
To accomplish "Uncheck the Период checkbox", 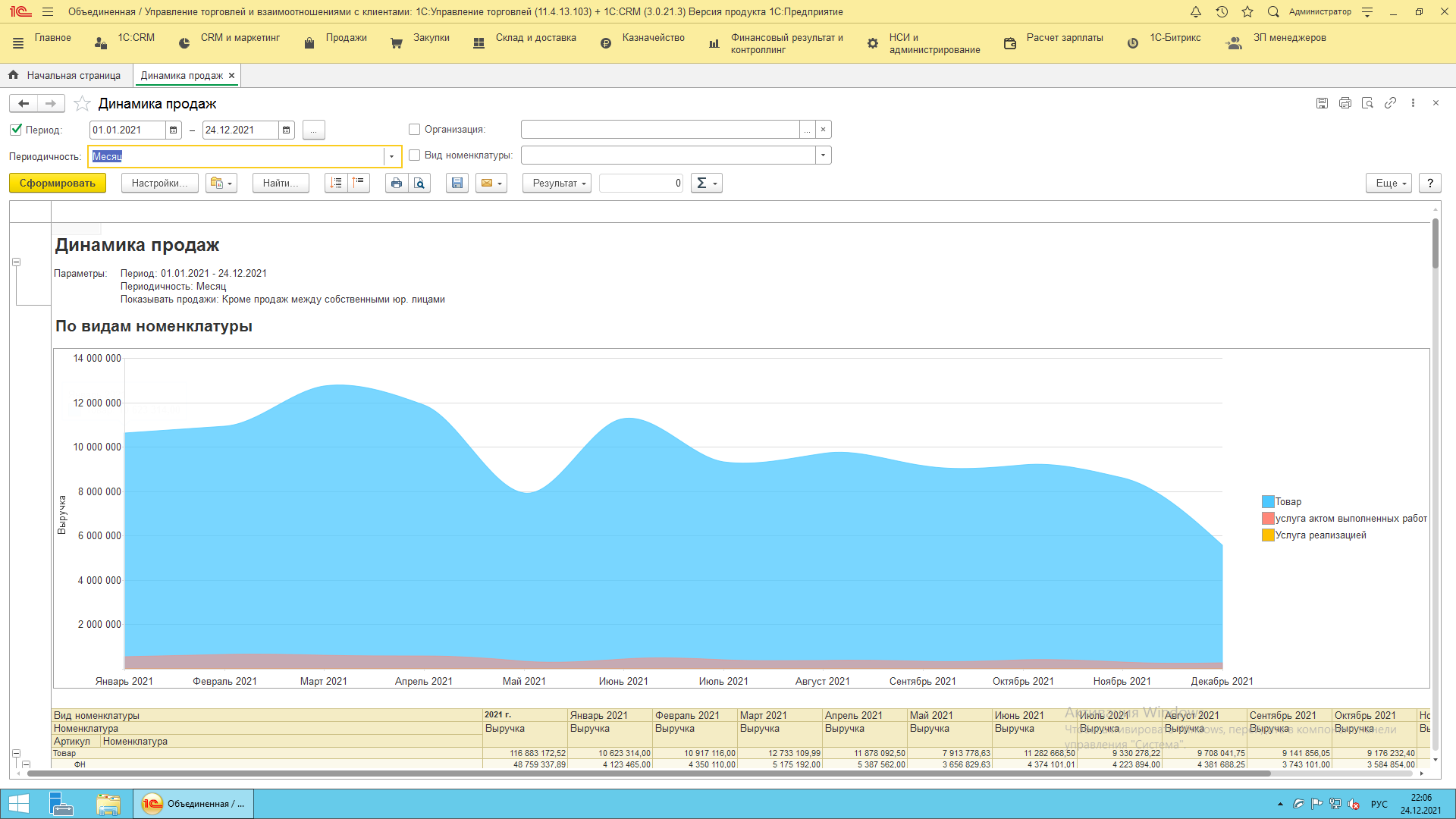I will point(16,130).
